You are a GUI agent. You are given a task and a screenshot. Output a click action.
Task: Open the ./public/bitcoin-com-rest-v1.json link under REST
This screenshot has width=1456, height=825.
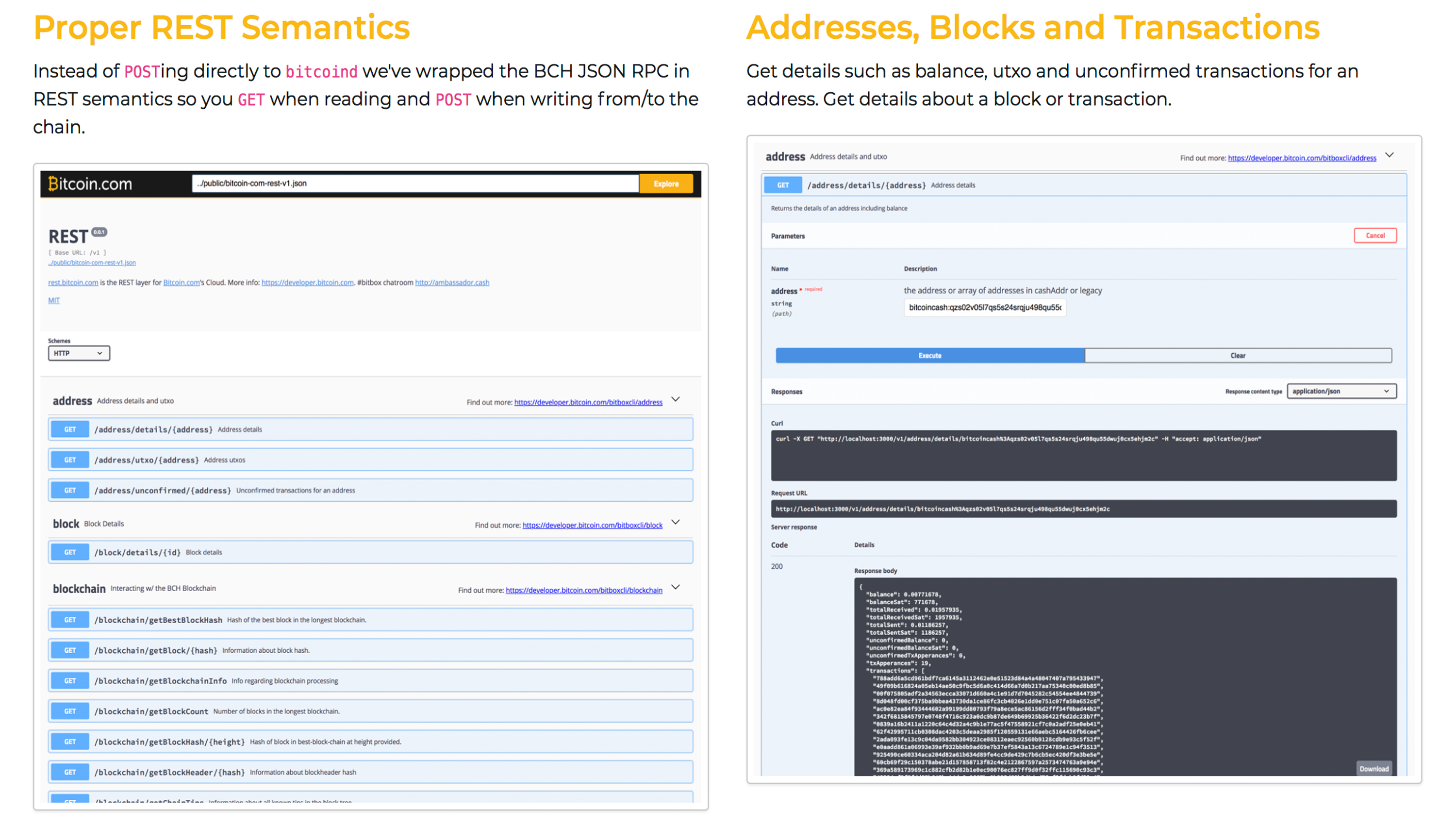pyautogui.click(x=92, y=263)
